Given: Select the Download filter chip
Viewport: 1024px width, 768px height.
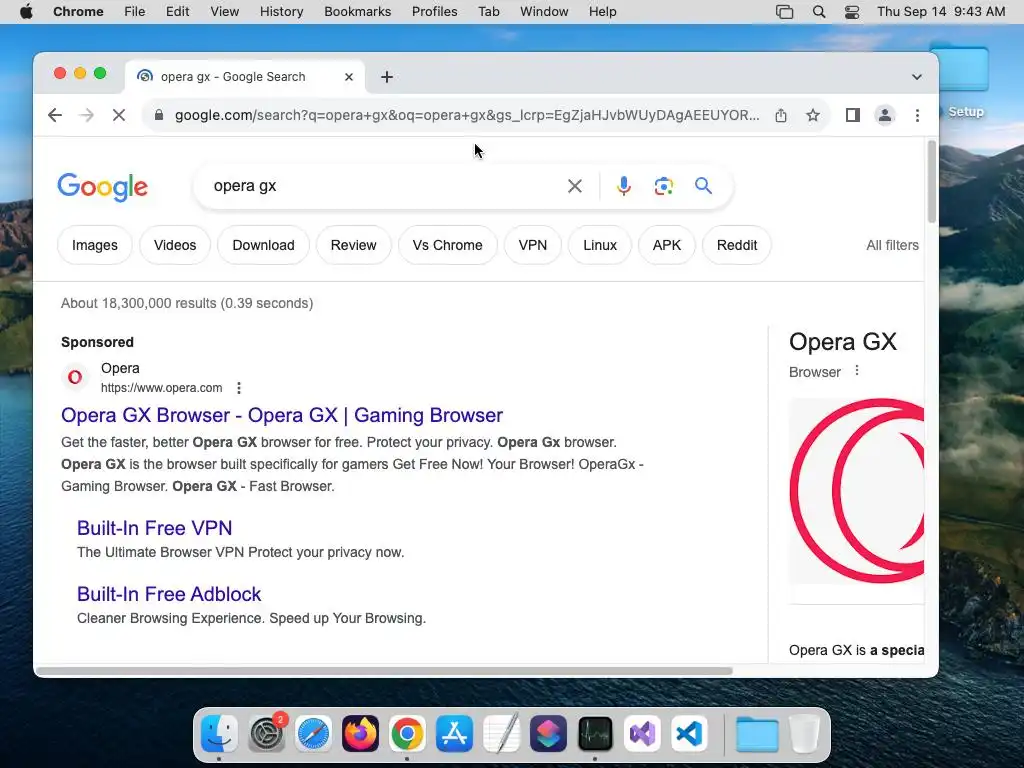Looking at the screenshot, I should pyautogui.click(x=263, y=246).
